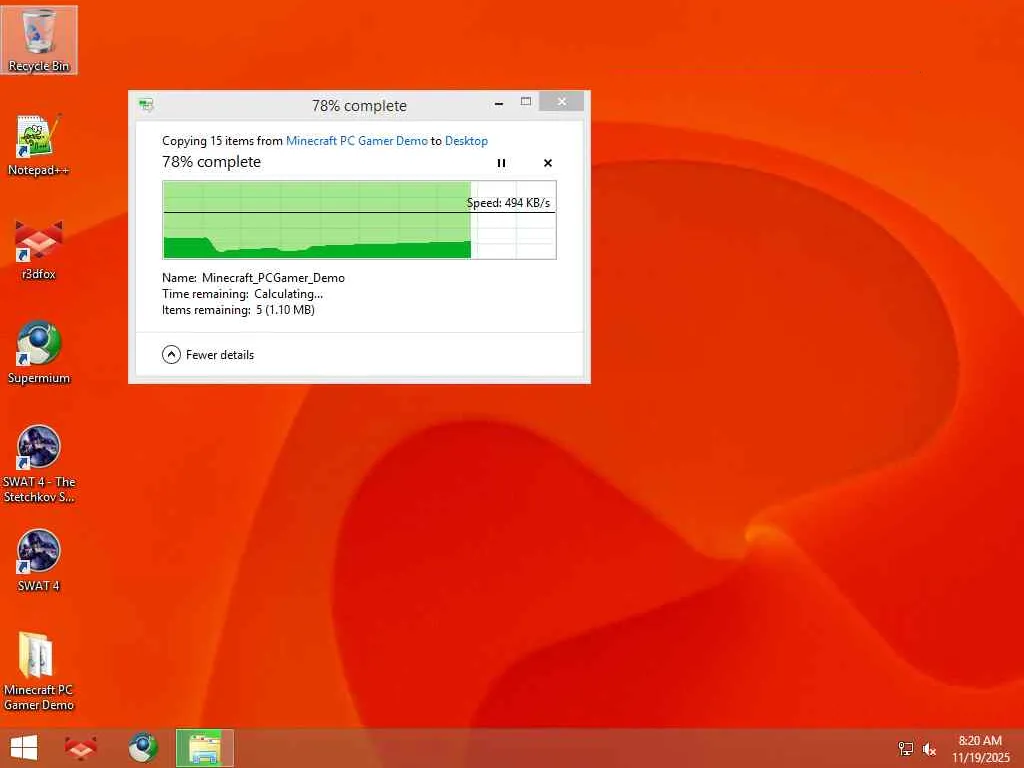Maximize the 78% complete dialog

click(x=526, y=102)
